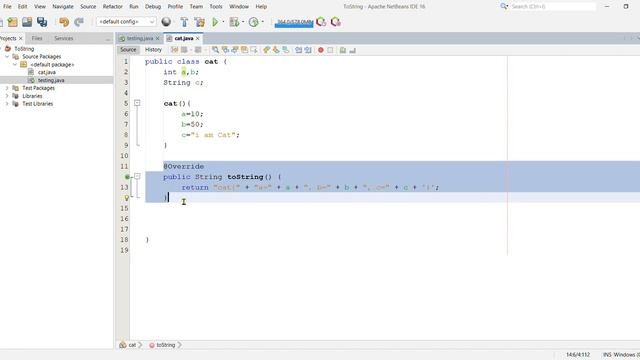Click the Previous Bookmark icon
Screen dimensions: 640x360
pyautogui.click(x=267, y=50)
